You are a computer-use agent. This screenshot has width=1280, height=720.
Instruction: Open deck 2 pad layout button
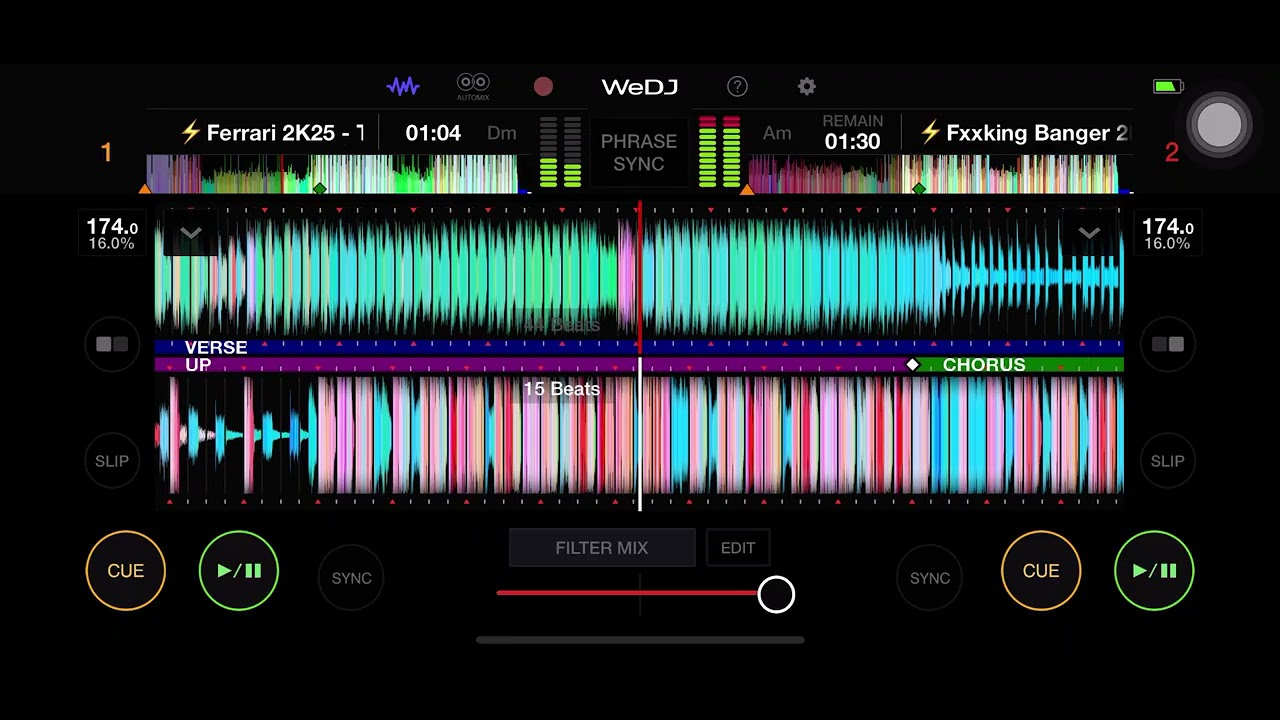(1168, 344)
